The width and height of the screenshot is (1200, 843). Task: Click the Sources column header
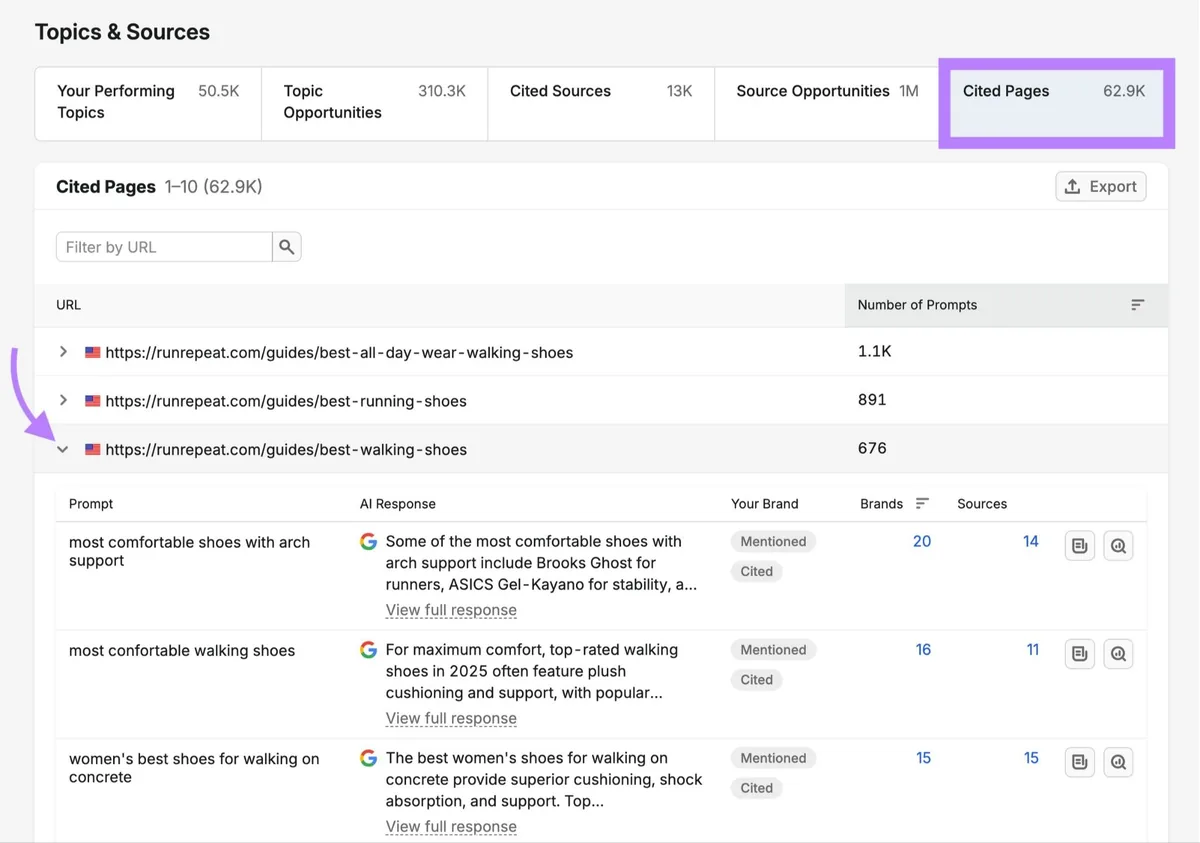(x=982, y=504)
